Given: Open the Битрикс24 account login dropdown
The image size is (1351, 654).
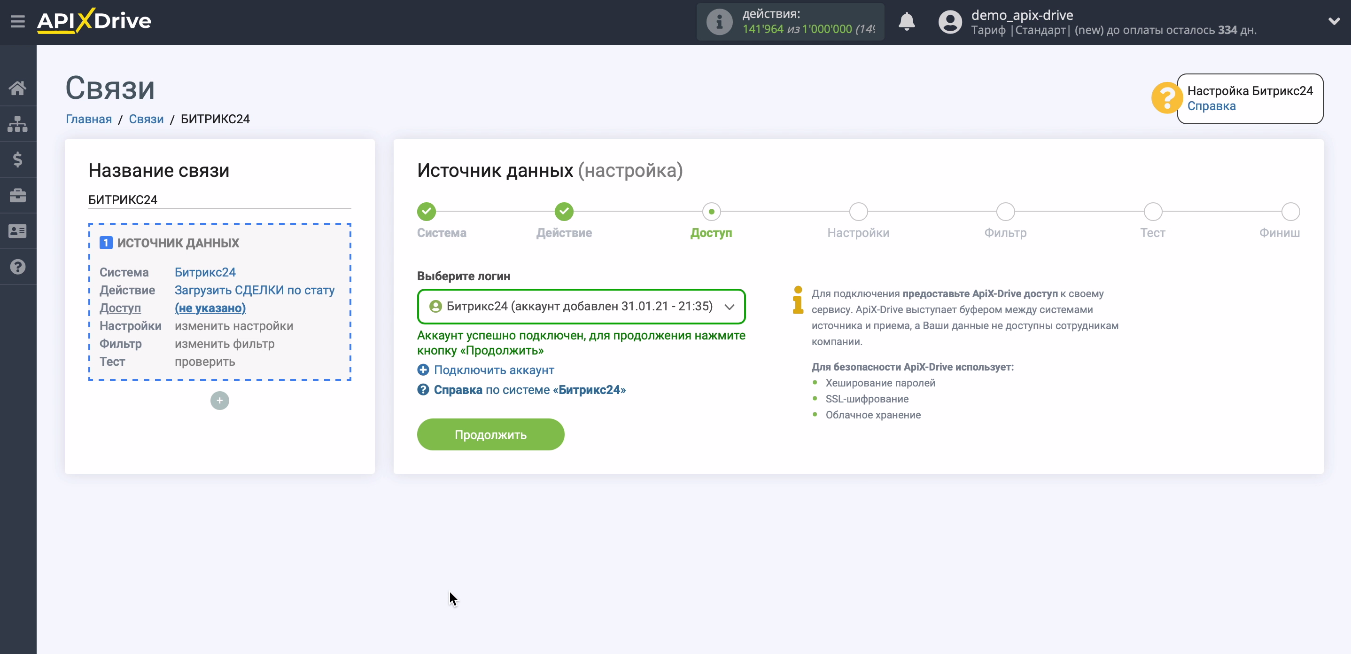Looking at the screenshot, I should click(x=581, y=307).
